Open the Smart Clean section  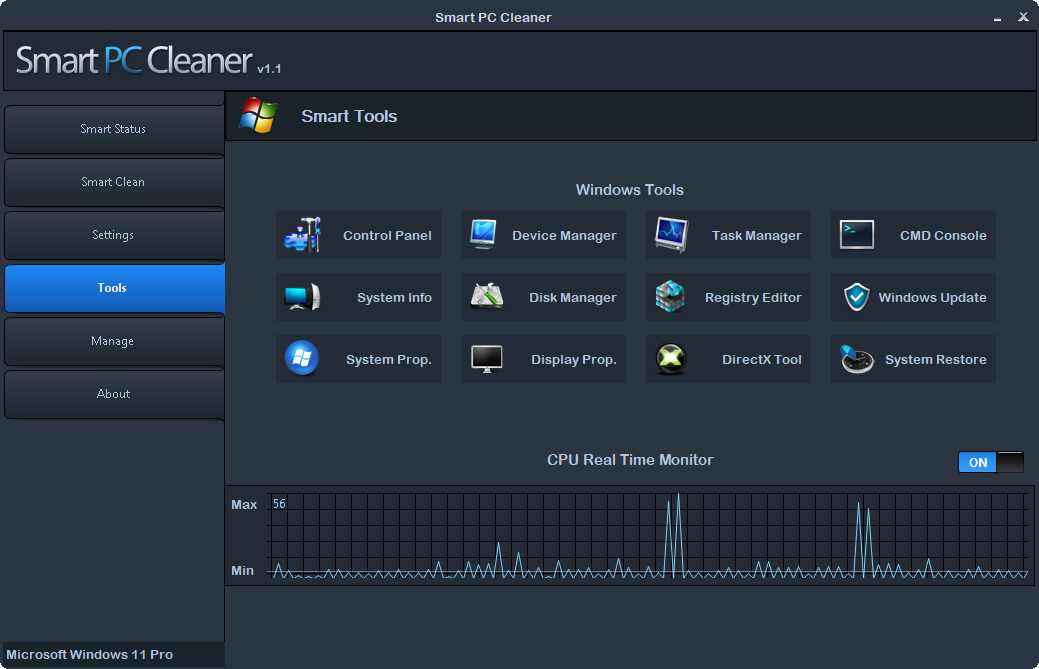tap(114, 182)
